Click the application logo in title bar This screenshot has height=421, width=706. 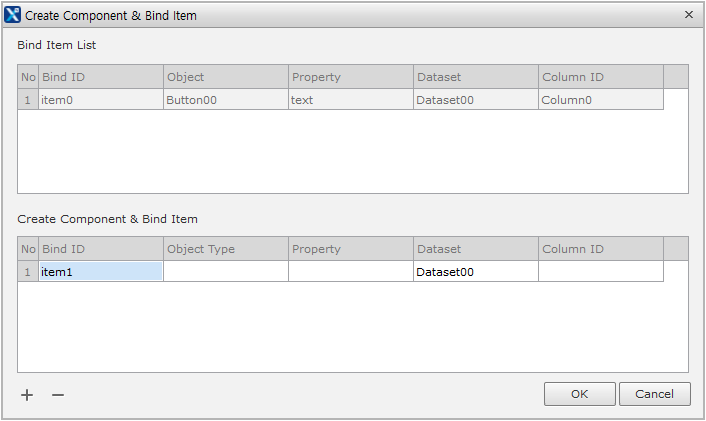coord(12,15)
